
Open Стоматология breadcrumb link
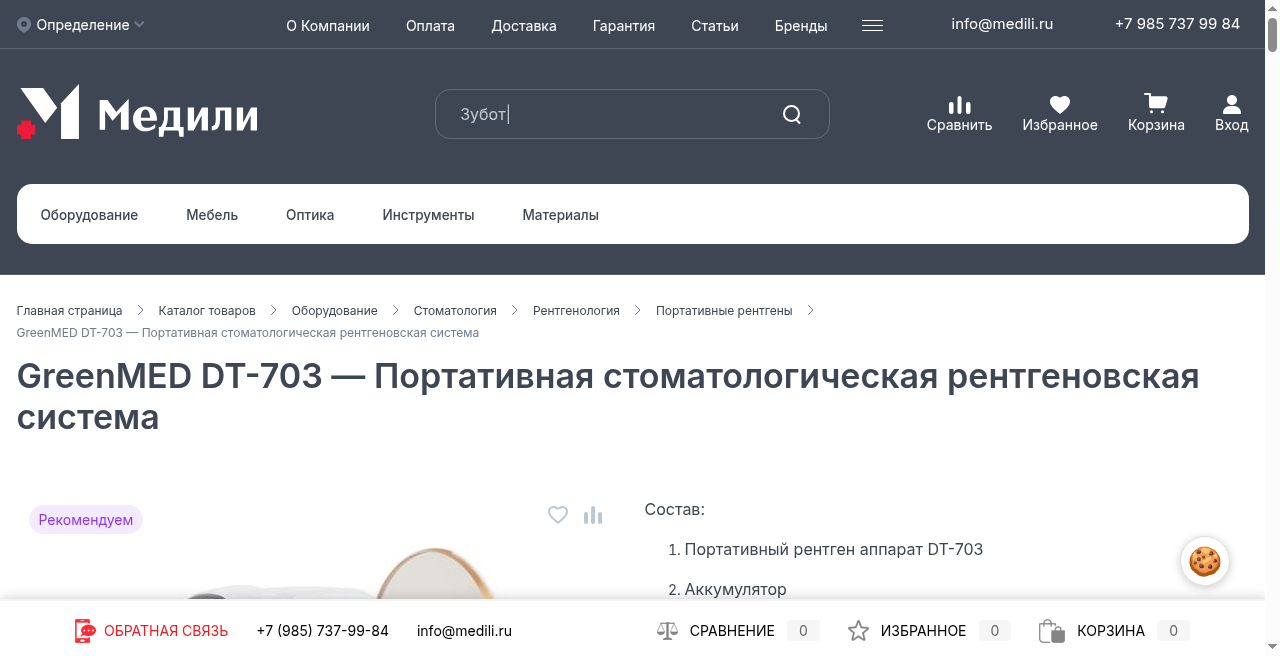[455, 311]
